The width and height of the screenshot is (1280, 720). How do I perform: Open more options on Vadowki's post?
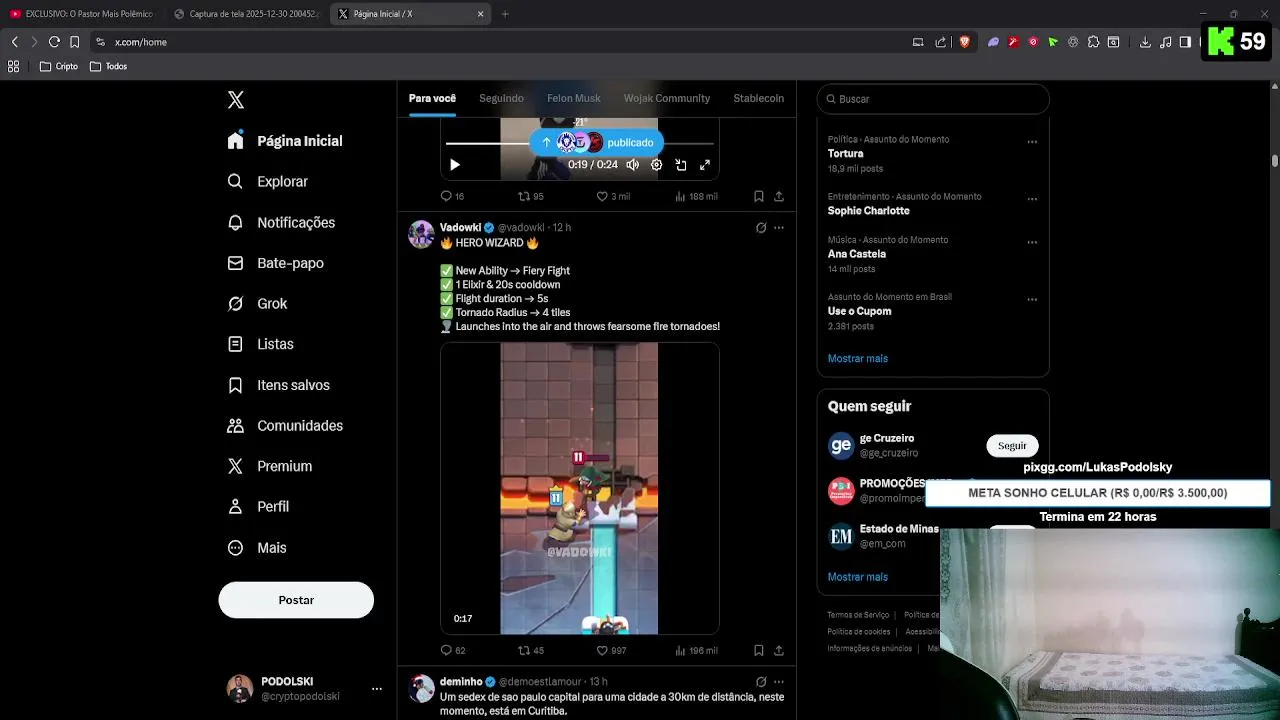779,228
